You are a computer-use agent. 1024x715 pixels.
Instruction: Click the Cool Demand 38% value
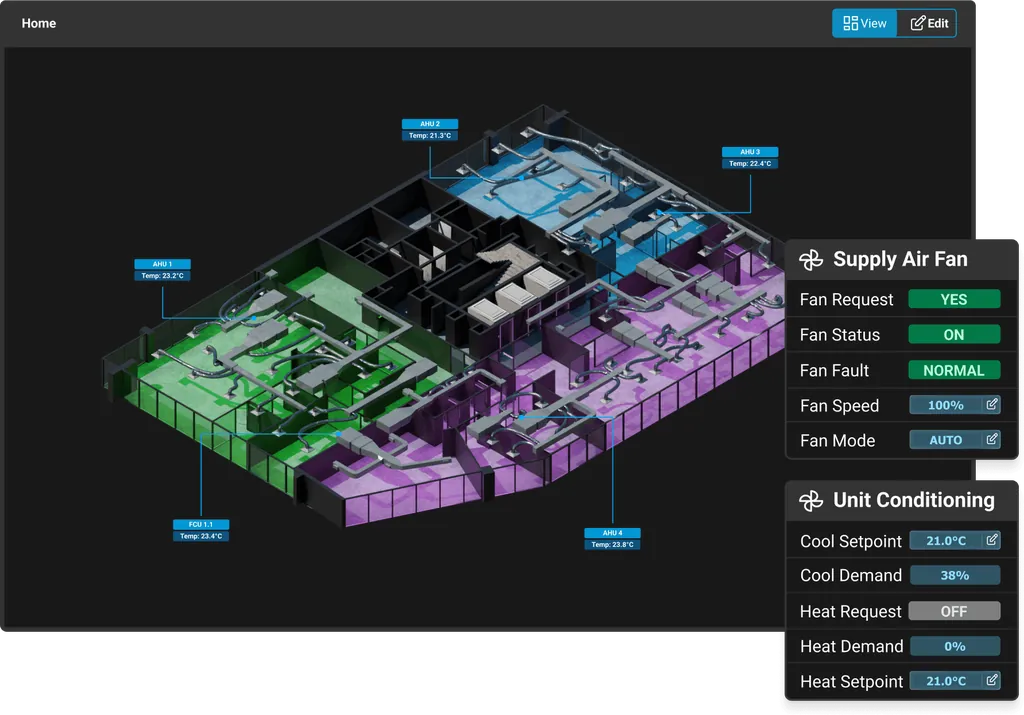coord(954,575)
